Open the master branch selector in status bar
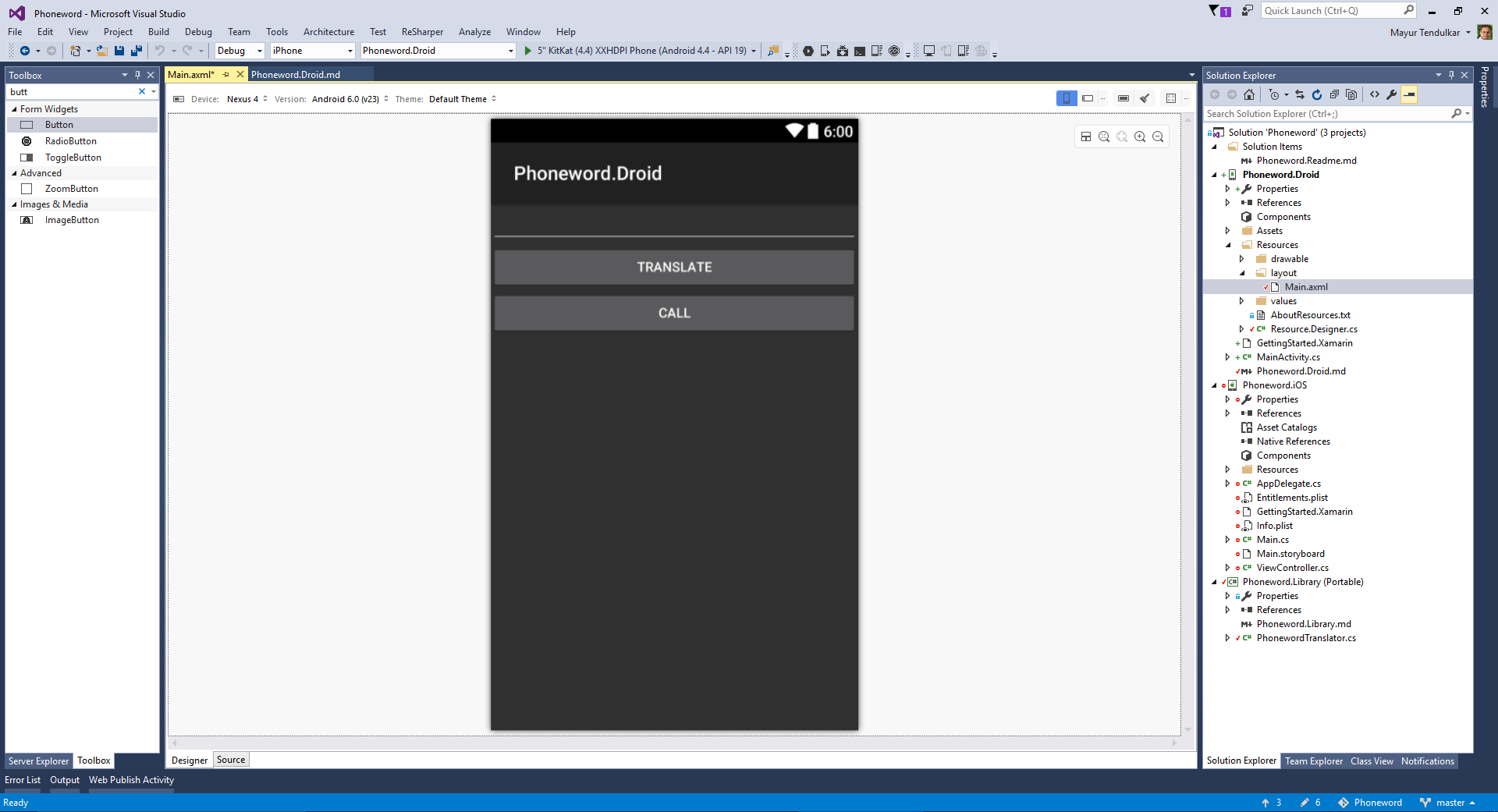Screen dimensions: 1498x812 [x=1448, y=803]
